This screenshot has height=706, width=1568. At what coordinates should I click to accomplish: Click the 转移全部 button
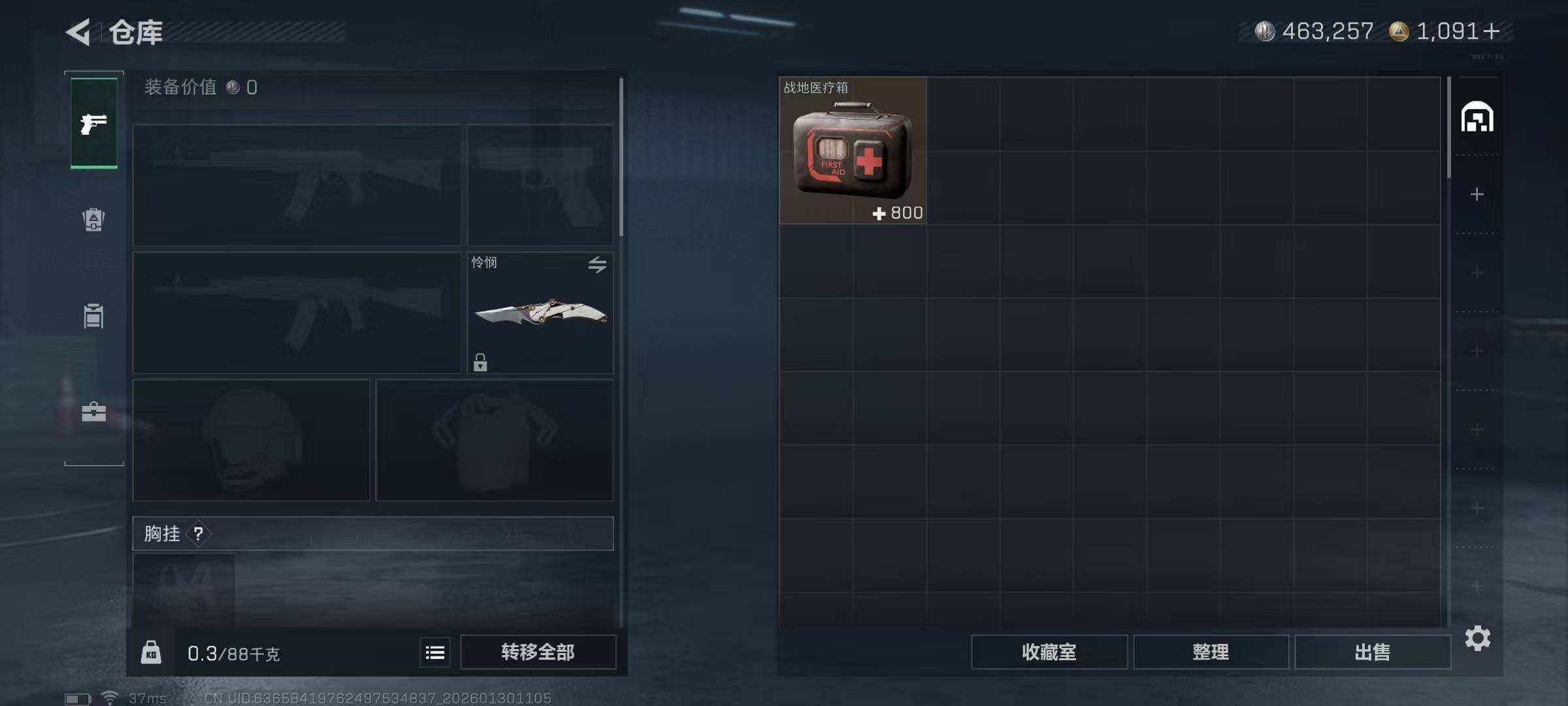(538, 652)
